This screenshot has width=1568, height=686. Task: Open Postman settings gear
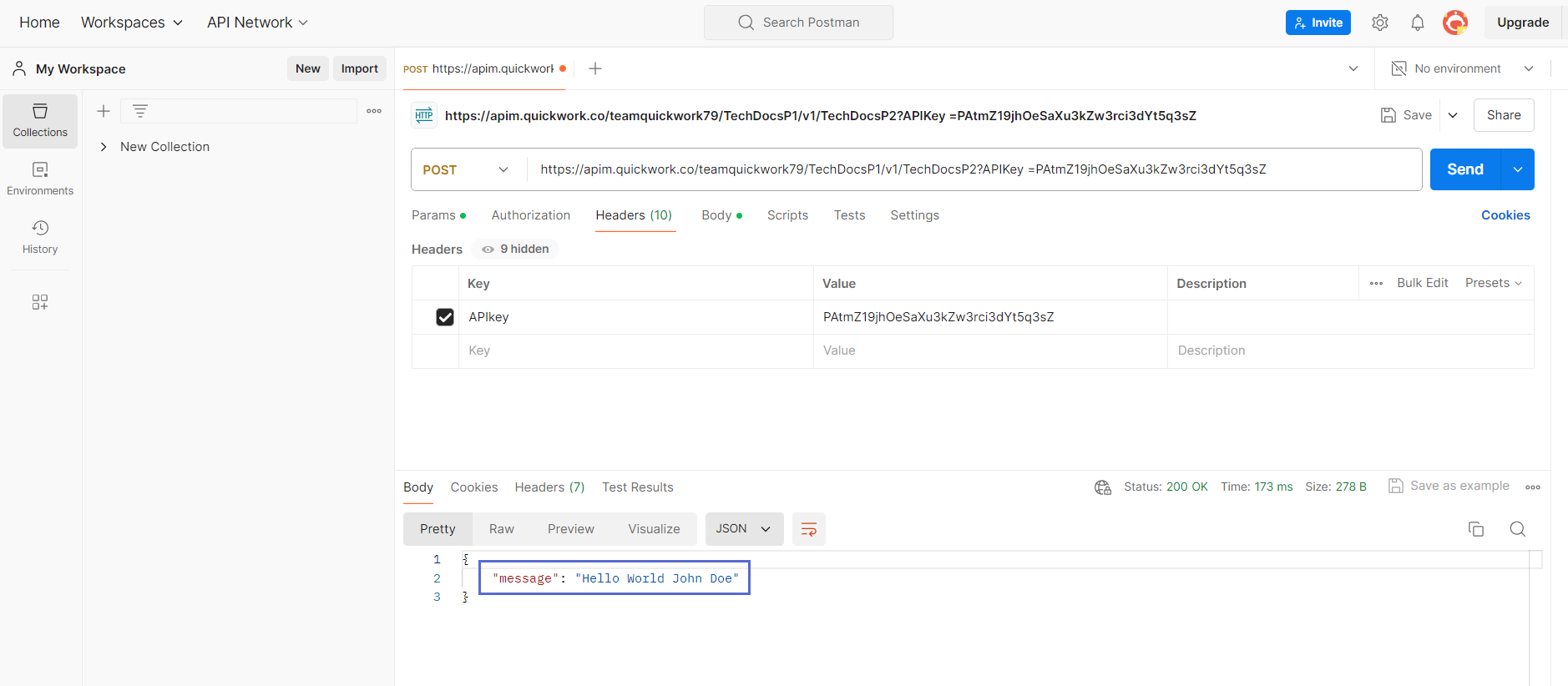pos(1380,23)
